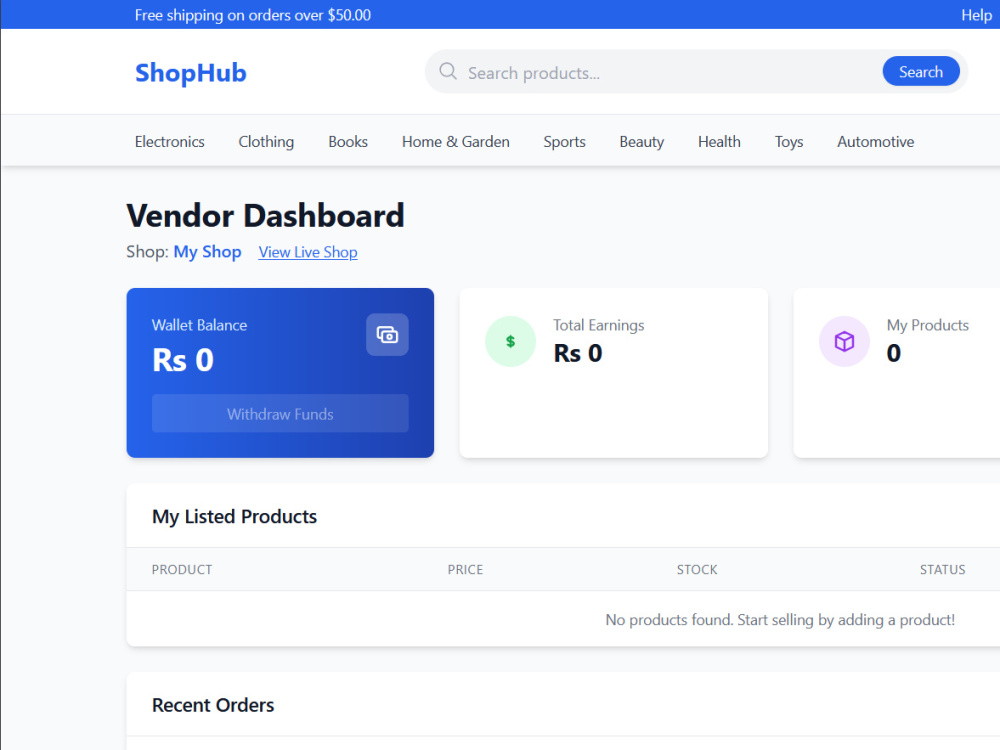
Task: Click the My Products card label
Action: (x=927, y=325)
